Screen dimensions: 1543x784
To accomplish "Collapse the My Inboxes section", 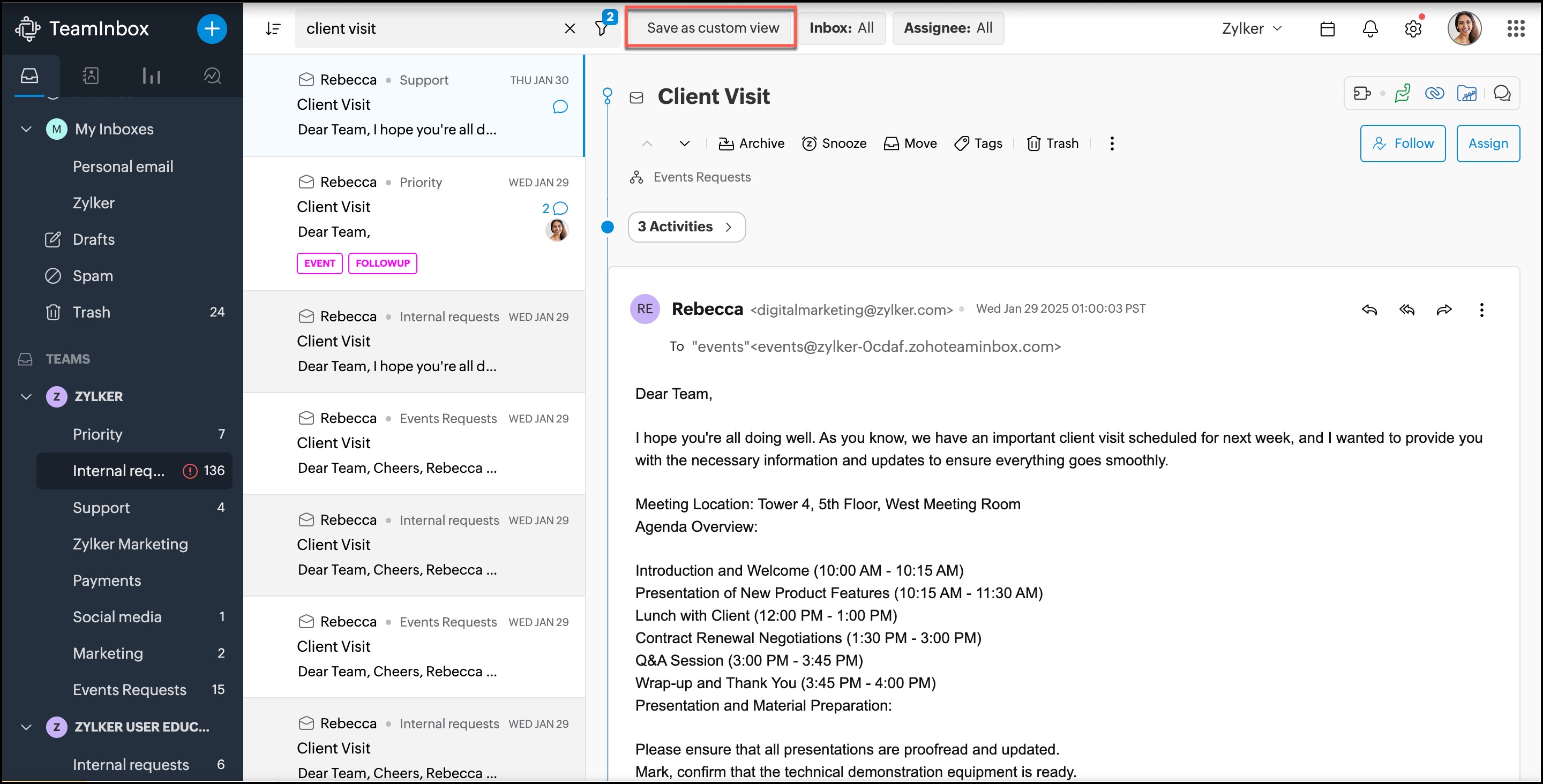I will point(26,129).
